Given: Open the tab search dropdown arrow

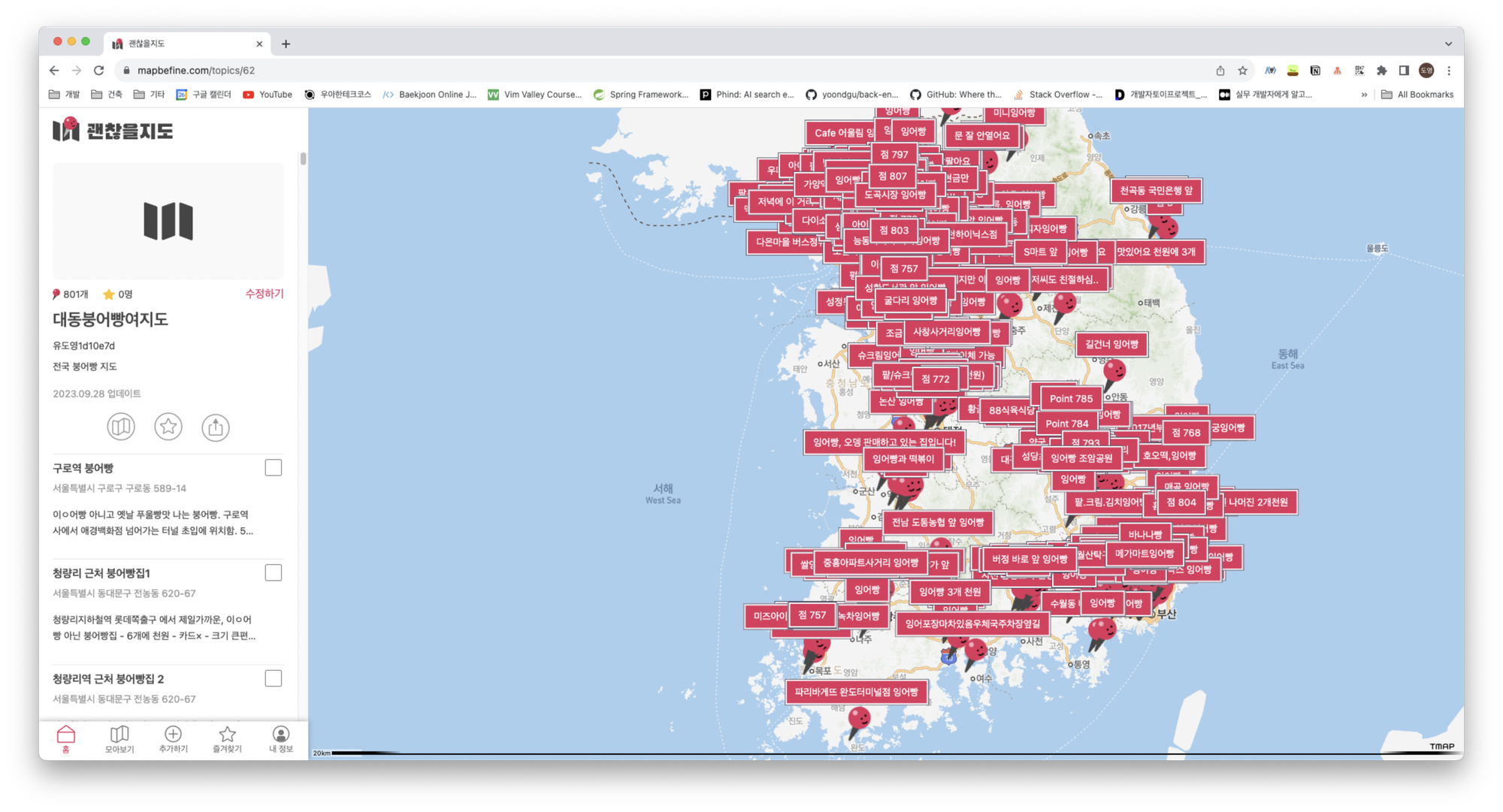Looking at the screenshot, I should pyautogui.click(x=1448, y=44).
